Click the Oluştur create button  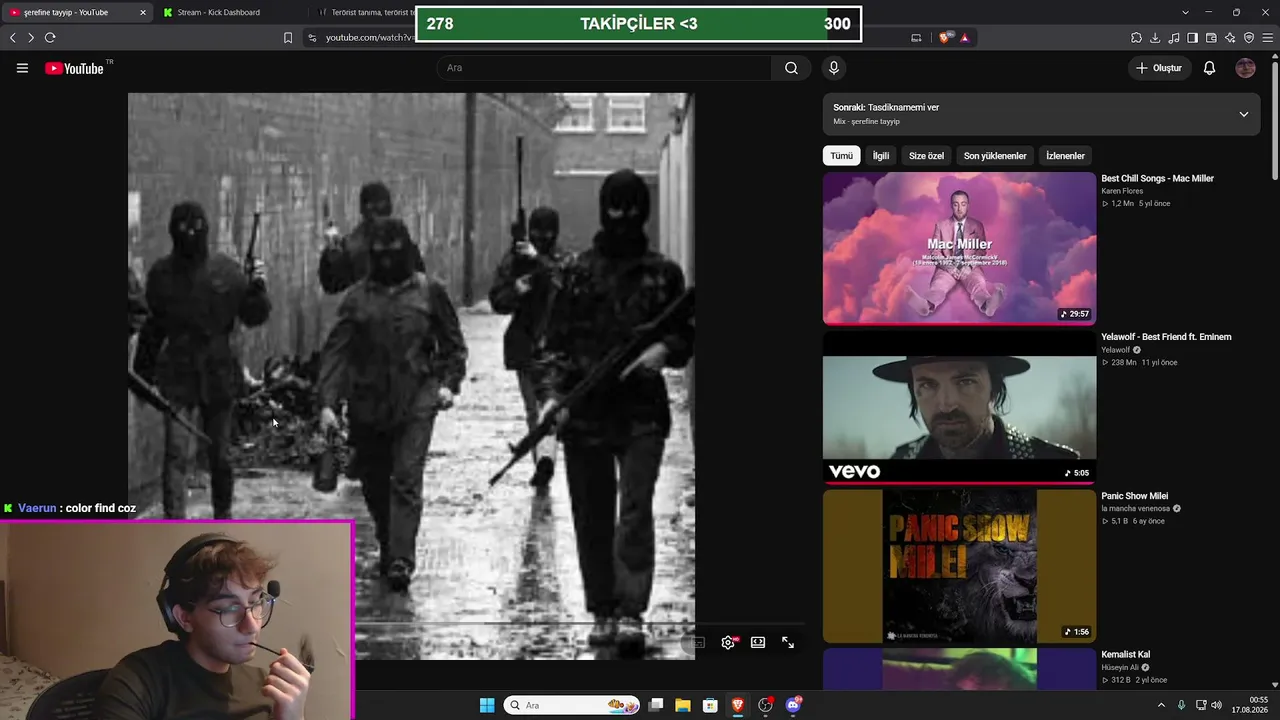[1159, 68]
